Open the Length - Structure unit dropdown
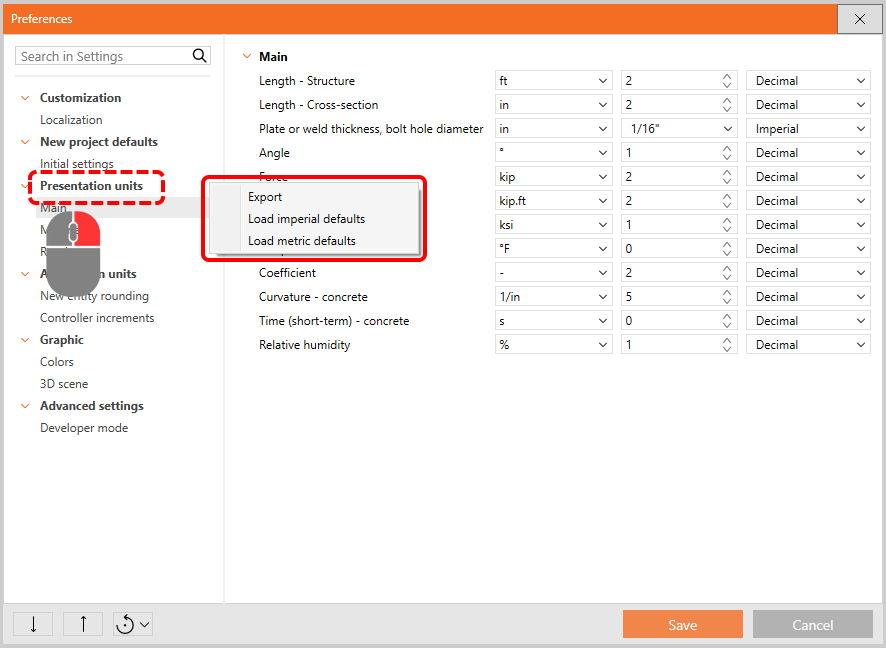 pos(554,81)
